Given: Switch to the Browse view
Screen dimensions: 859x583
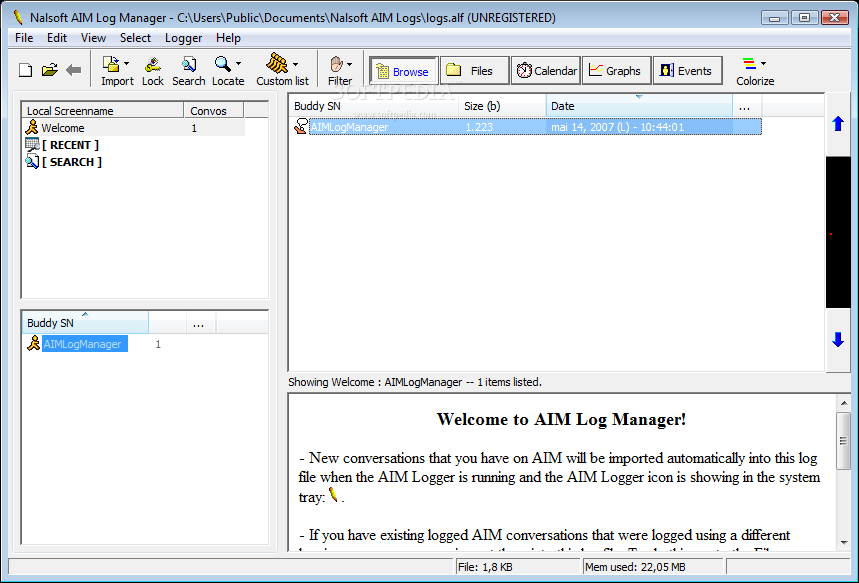Looking at the screenshot, I should tap(404, 71).
